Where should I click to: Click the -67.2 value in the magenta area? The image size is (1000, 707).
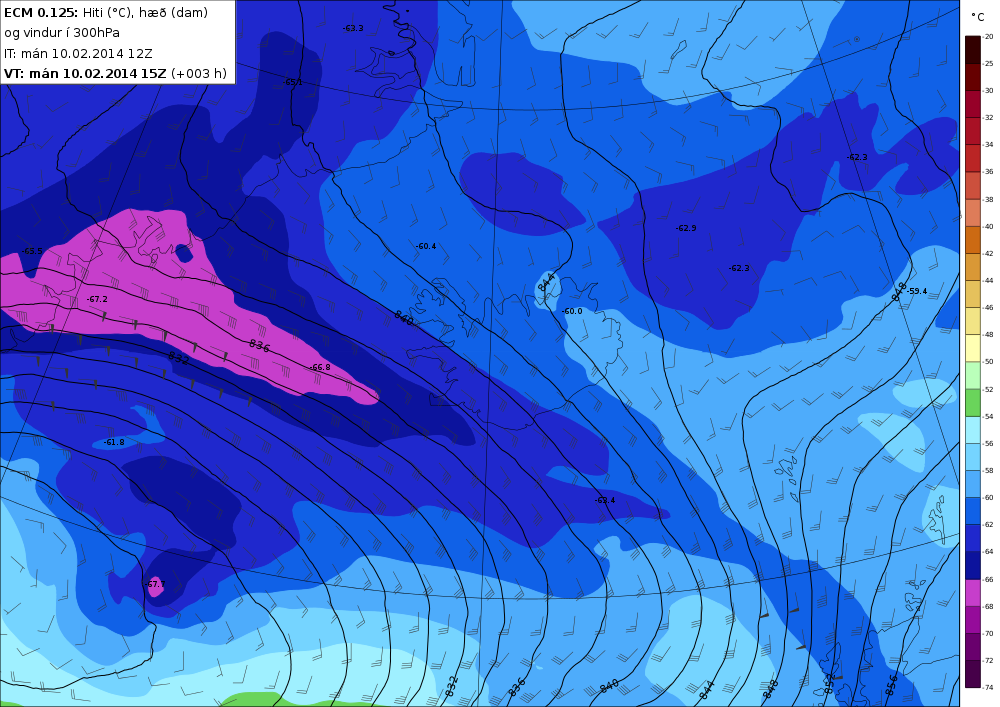coord(97,299)
